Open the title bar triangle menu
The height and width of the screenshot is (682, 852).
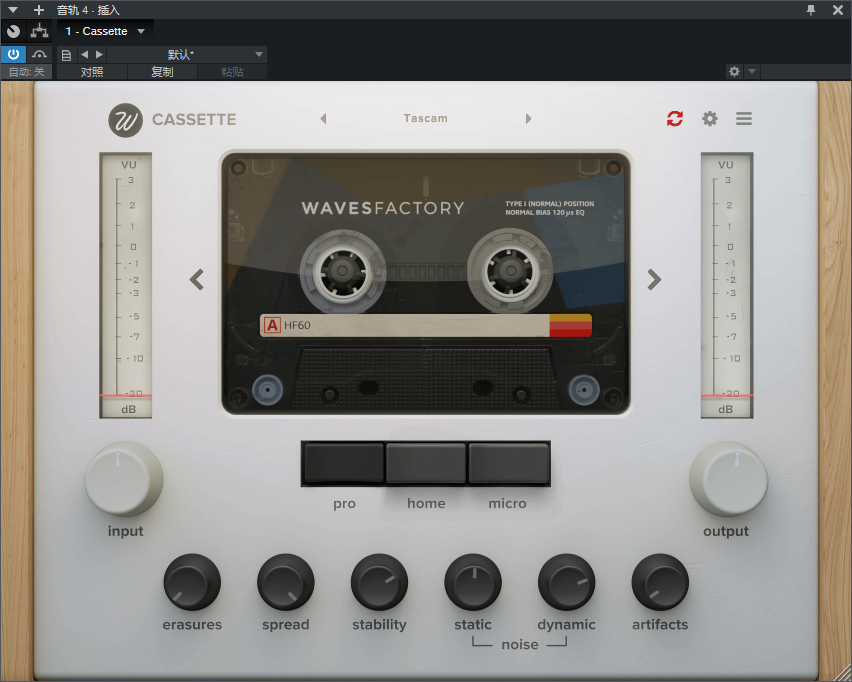point(12,10)
